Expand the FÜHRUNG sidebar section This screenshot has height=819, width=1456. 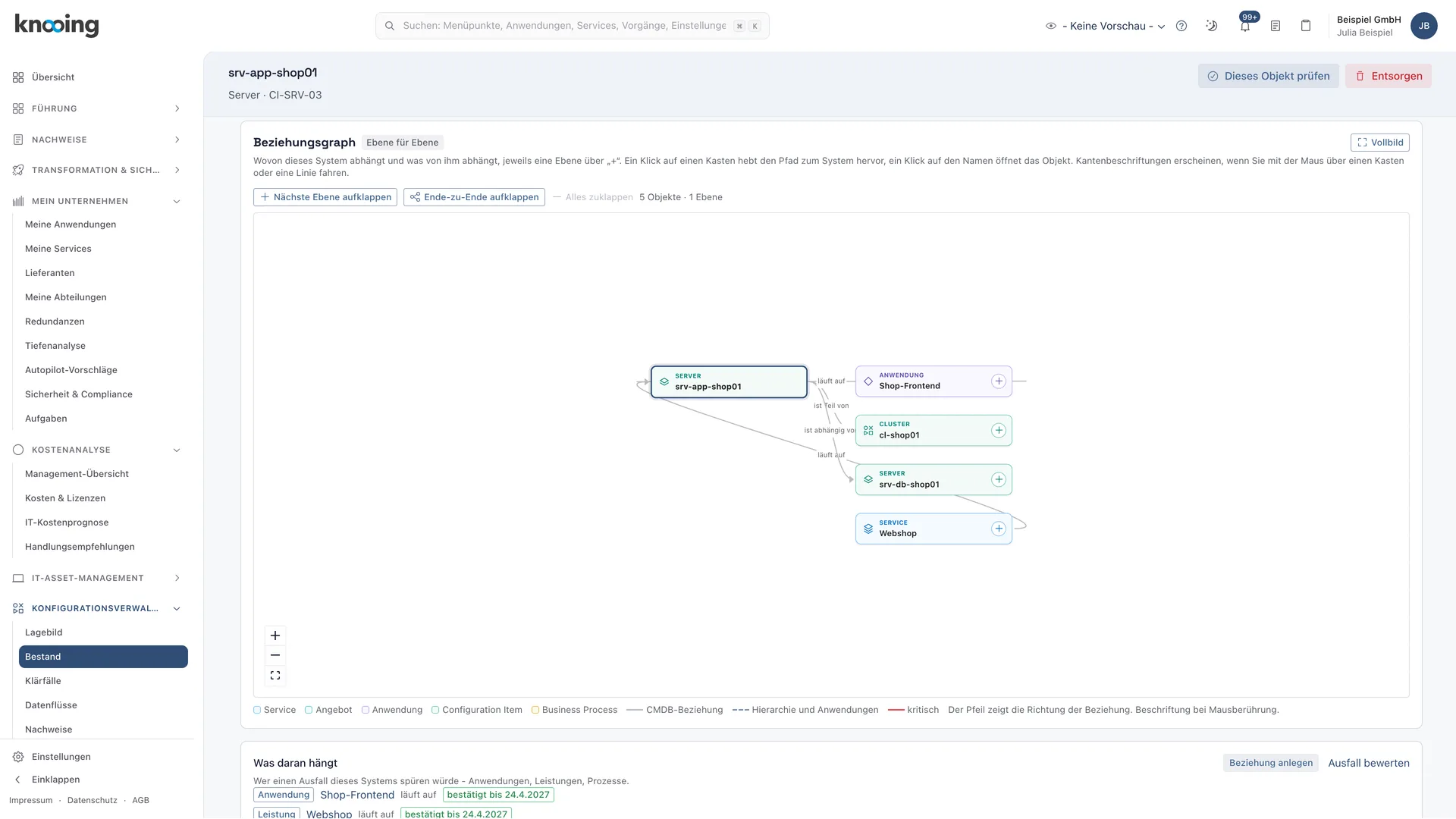[x=97, y=108]
